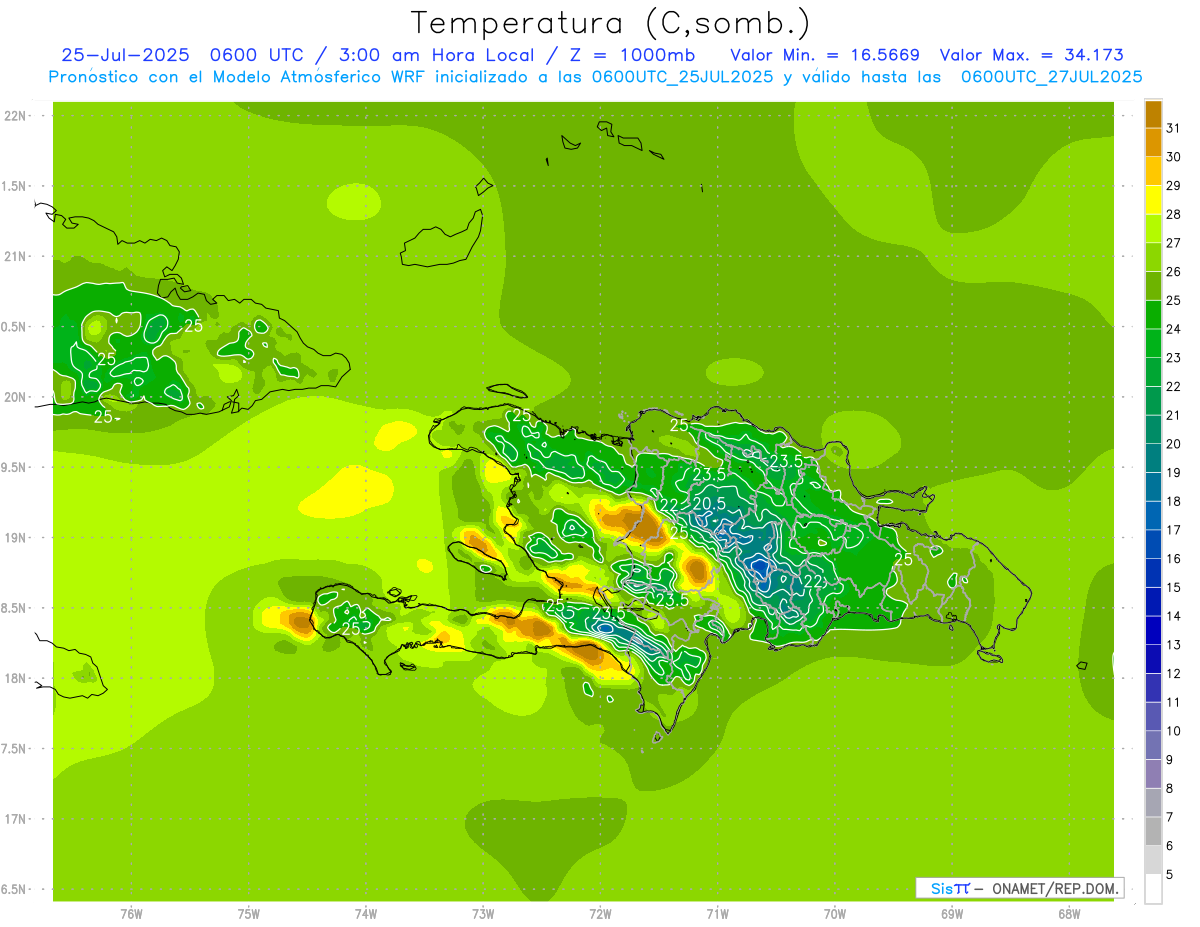1200x927 pixels.
Task: Select the legend swatch between 26 and 27
Action: (x=1153, y=257)
